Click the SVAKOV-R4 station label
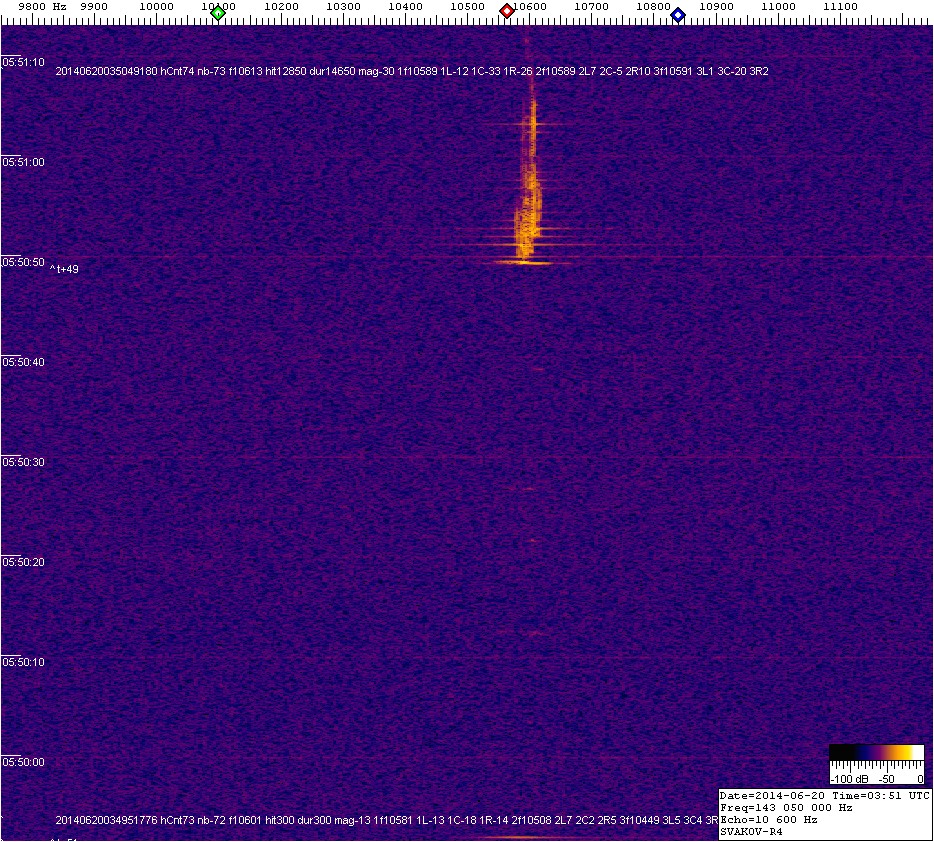The height and width of the screenshot is (842, 934). pos(751,831)
